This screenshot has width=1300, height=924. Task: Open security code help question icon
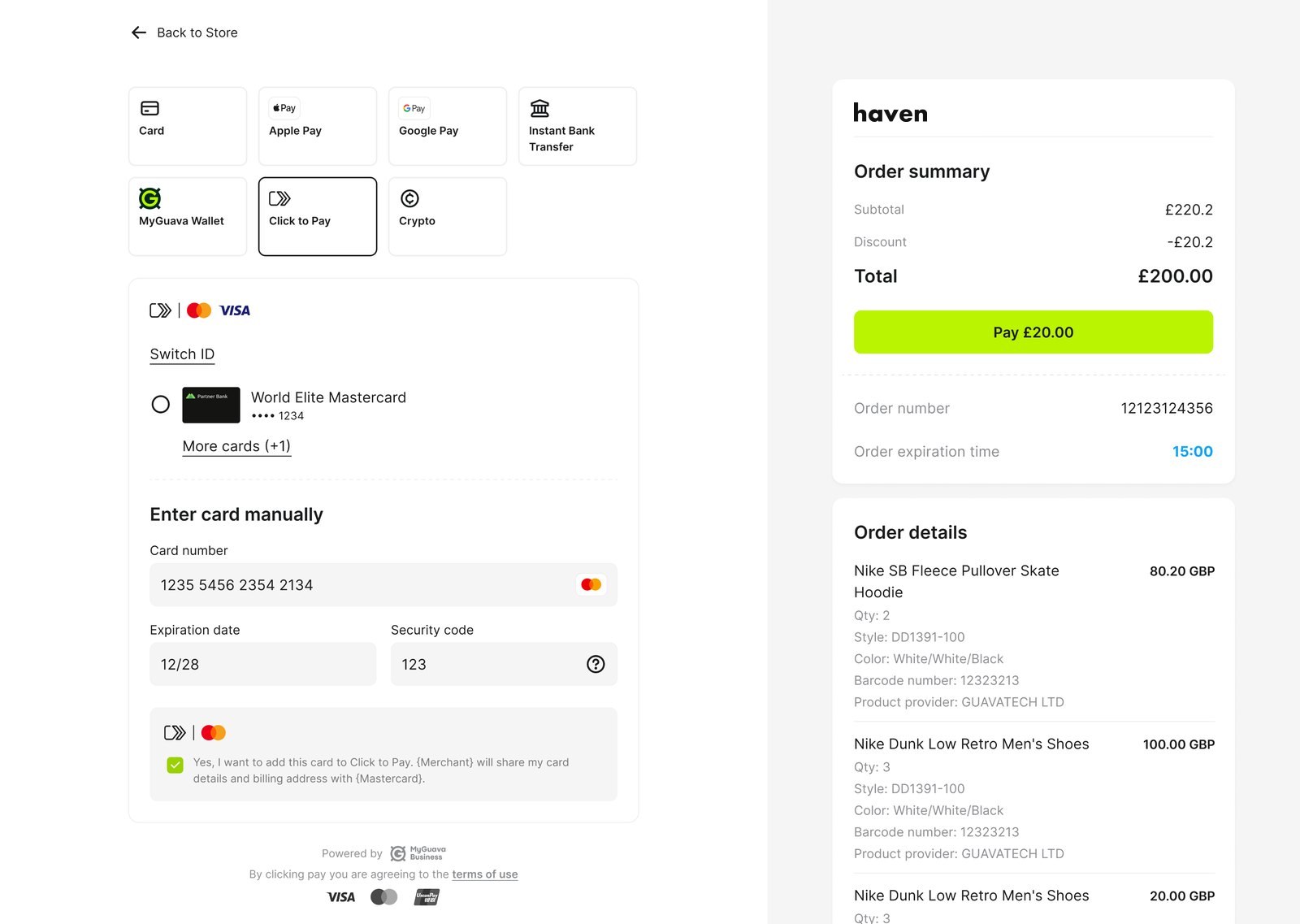596,665
